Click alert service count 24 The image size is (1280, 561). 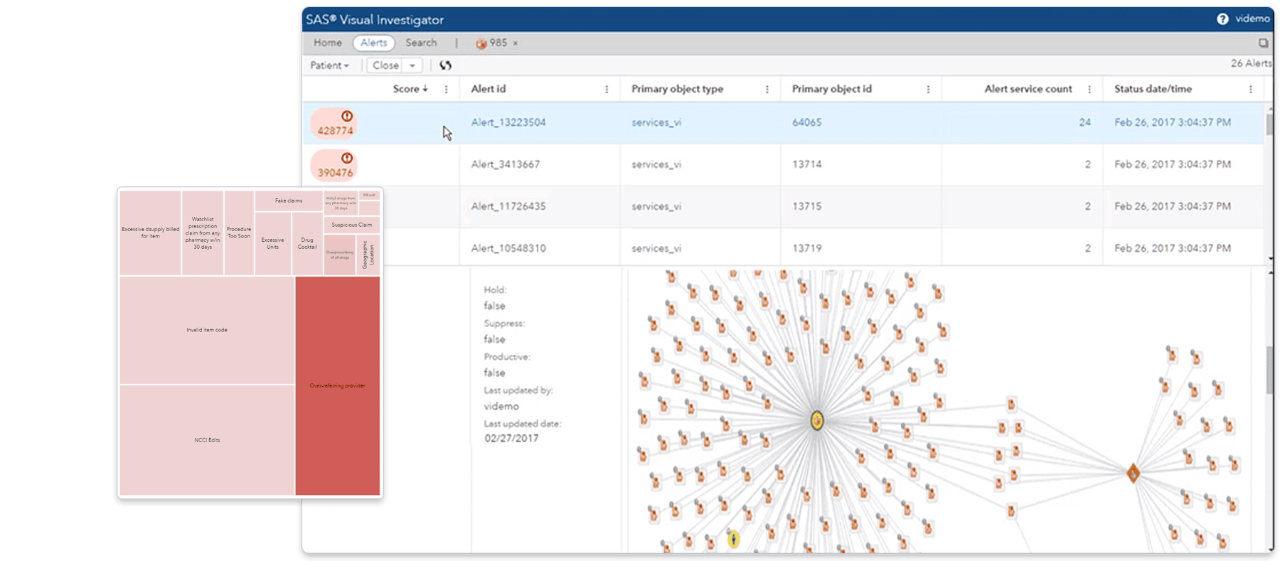[x=1085, y=122]
